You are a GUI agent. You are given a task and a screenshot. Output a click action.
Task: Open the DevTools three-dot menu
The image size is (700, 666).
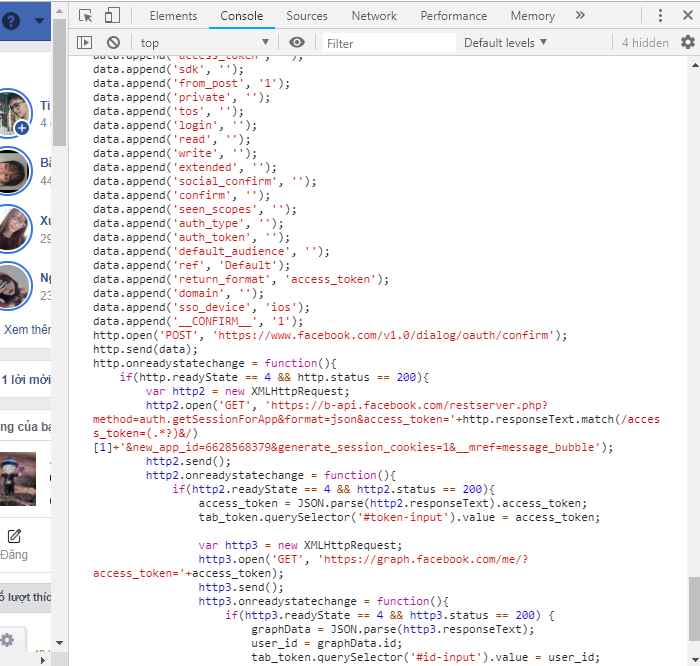pyautogui.click(x=660, y=16)
